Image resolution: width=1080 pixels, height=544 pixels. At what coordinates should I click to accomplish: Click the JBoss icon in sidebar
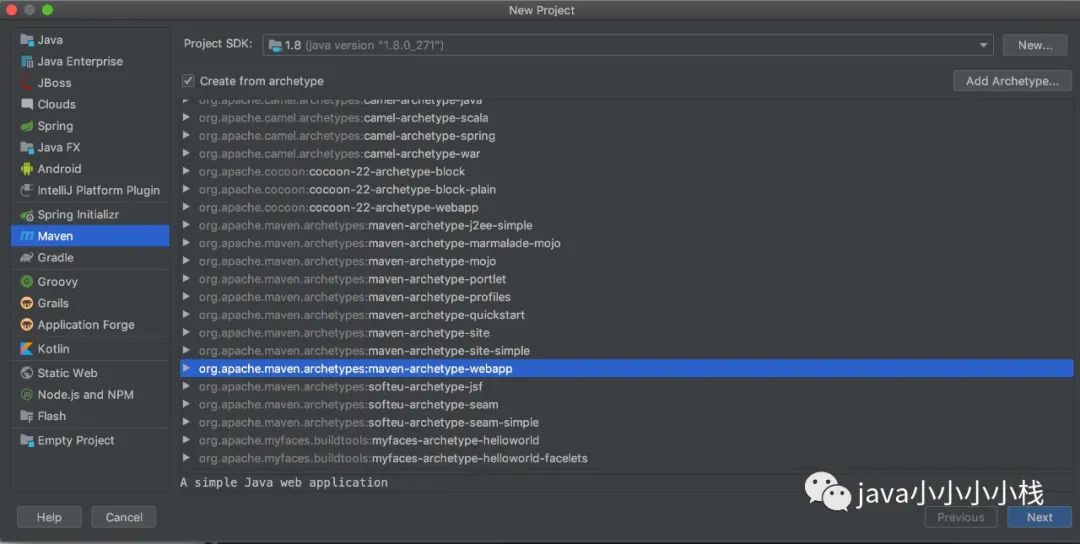[x=27, y=83]
